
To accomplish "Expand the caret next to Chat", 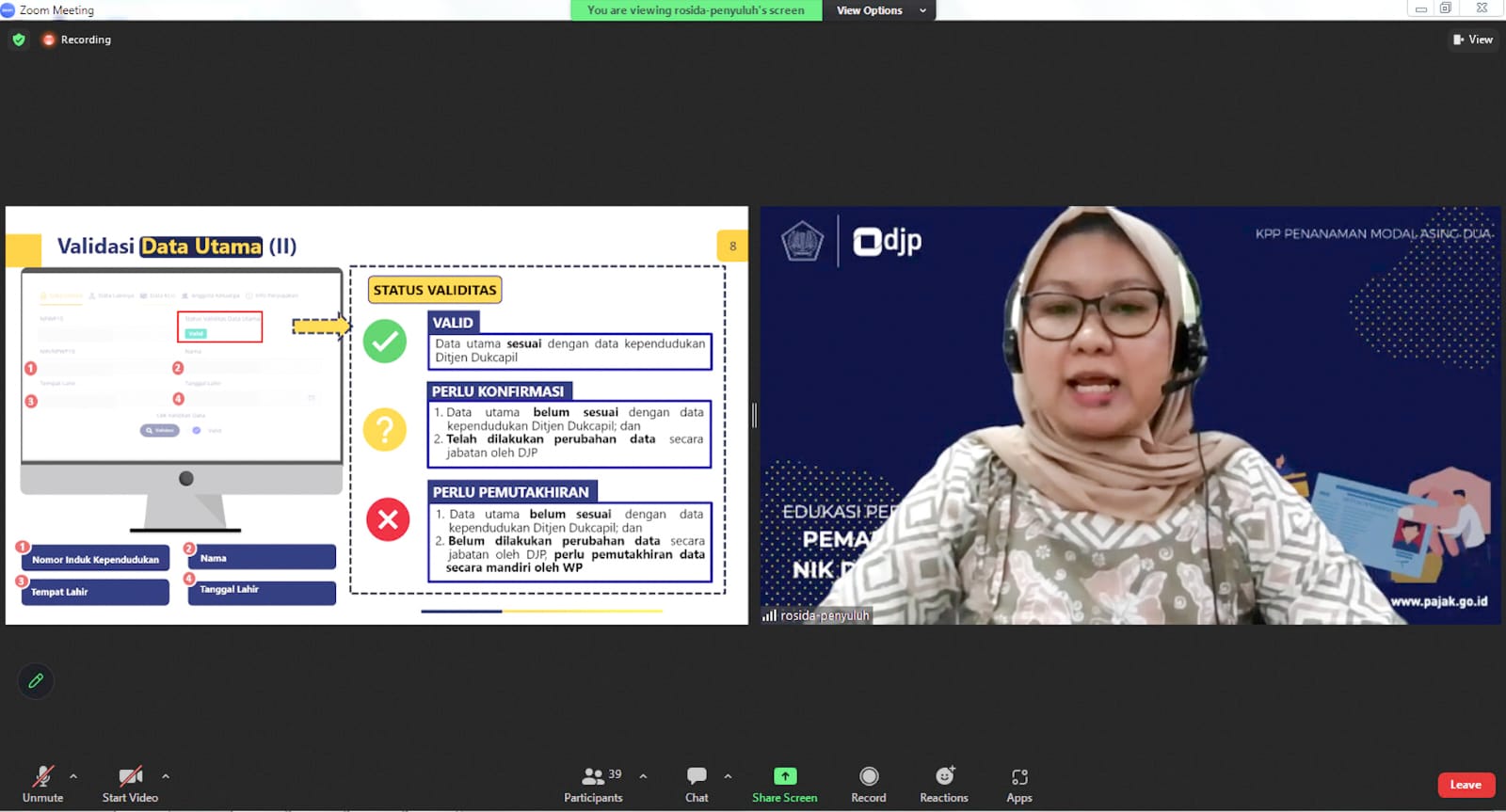I will click(728, 777).
